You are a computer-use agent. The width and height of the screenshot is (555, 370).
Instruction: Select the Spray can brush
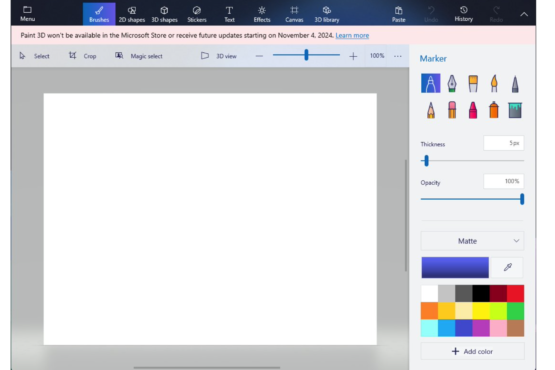click(494, 110)
